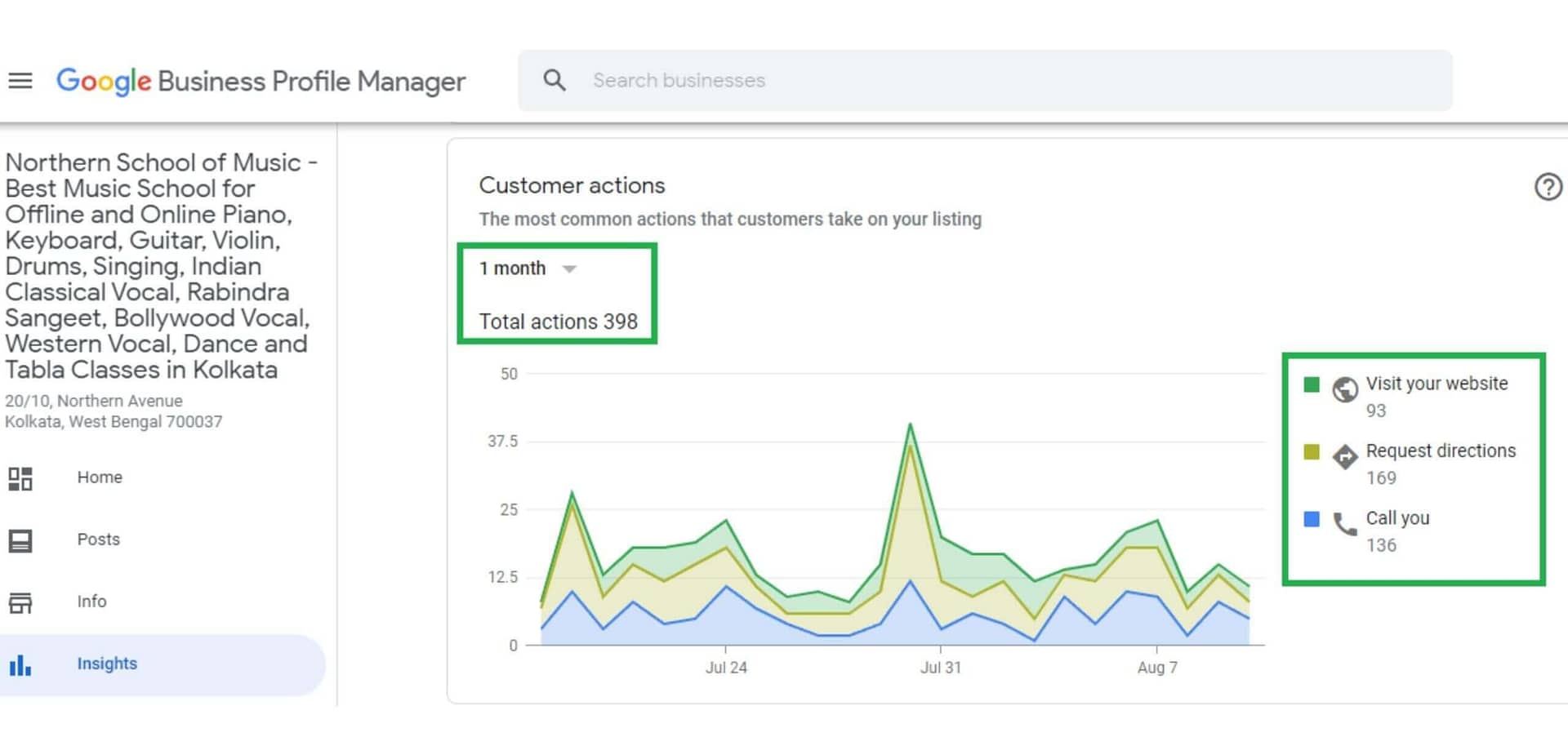Open the 1 month period dropdown

click(528, 269)
